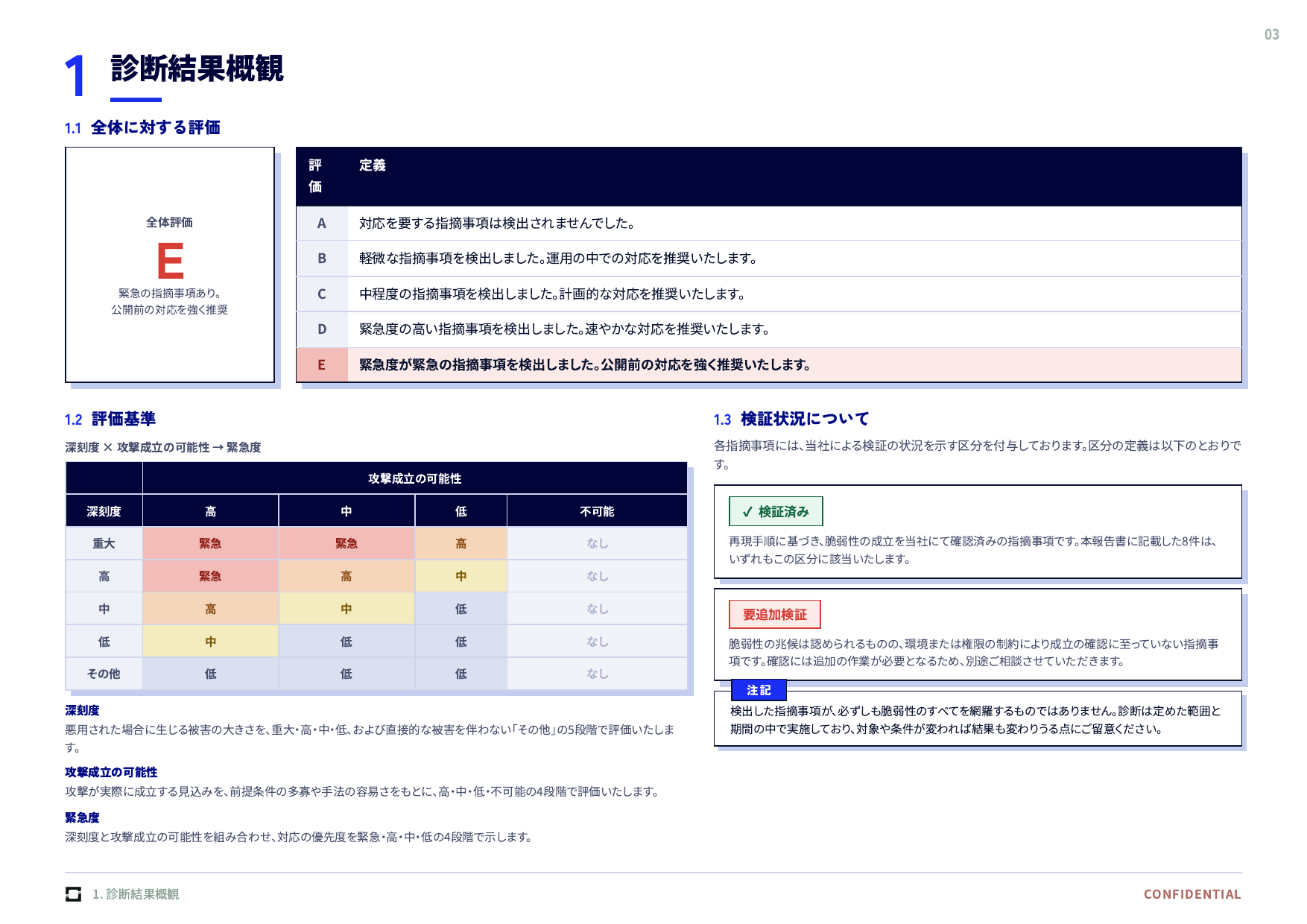Screen dimensions: 1307x924
Task: Click the なし cell in the その他 row
Action: pyautogui.click(x=597, y=674)
